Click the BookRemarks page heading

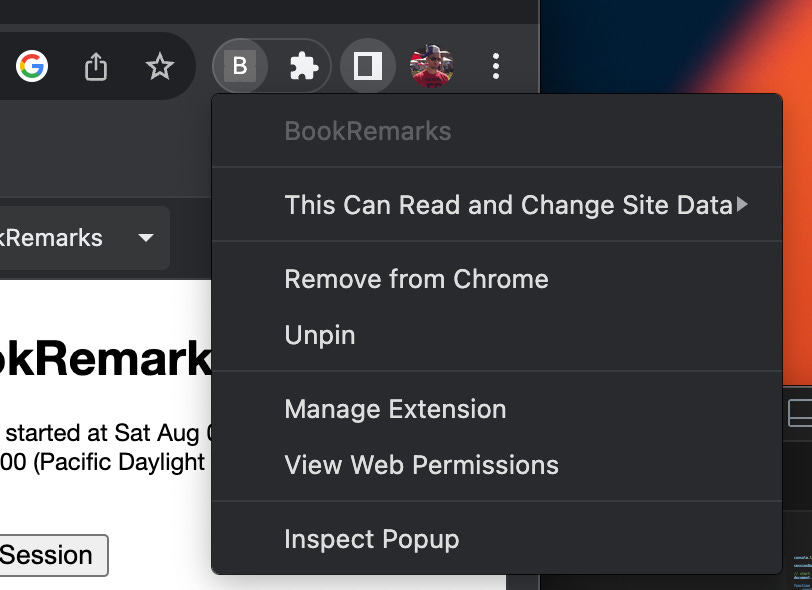tap(106, 359)
